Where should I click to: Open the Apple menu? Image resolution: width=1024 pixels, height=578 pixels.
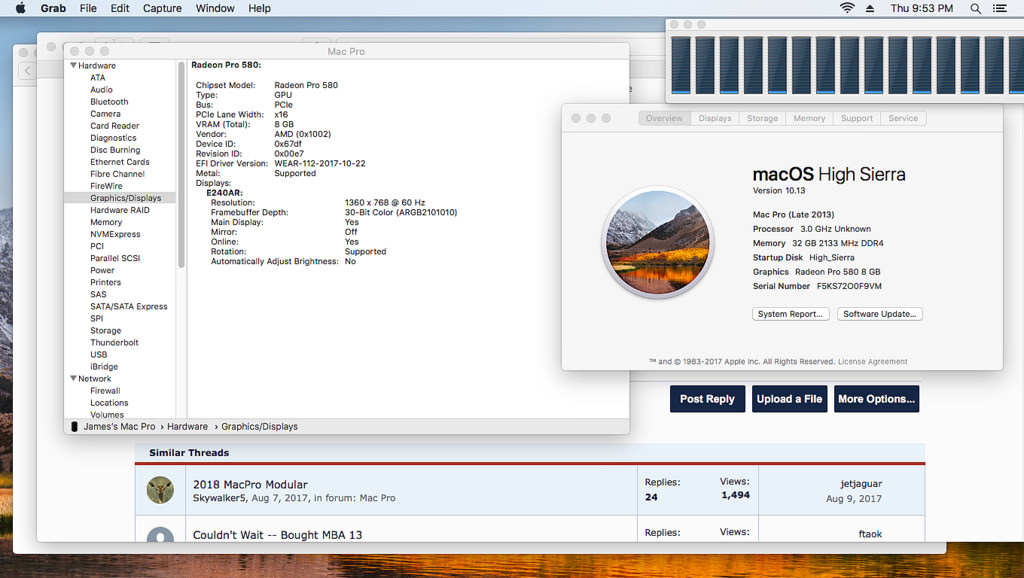20,8
